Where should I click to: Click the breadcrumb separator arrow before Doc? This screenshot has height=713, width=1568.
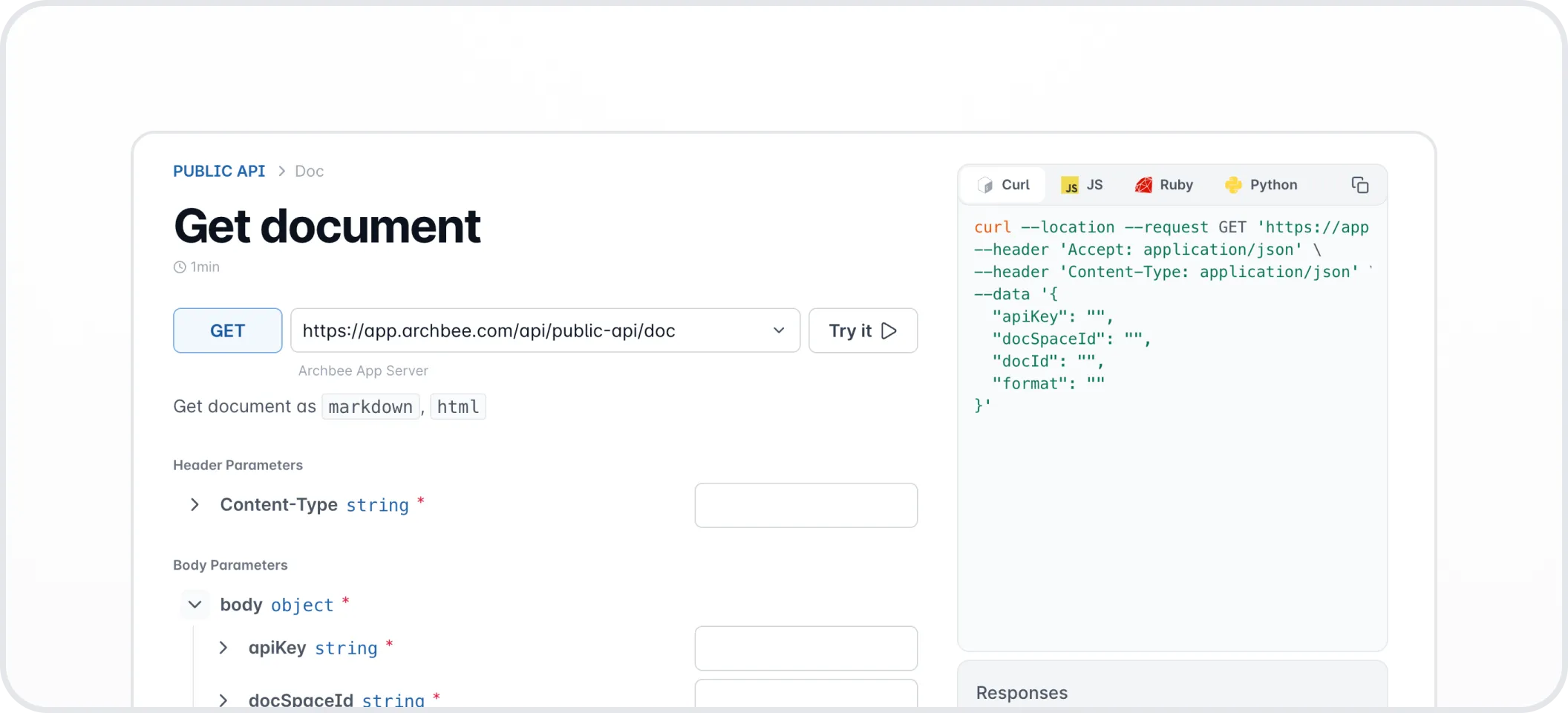[281, 172]
